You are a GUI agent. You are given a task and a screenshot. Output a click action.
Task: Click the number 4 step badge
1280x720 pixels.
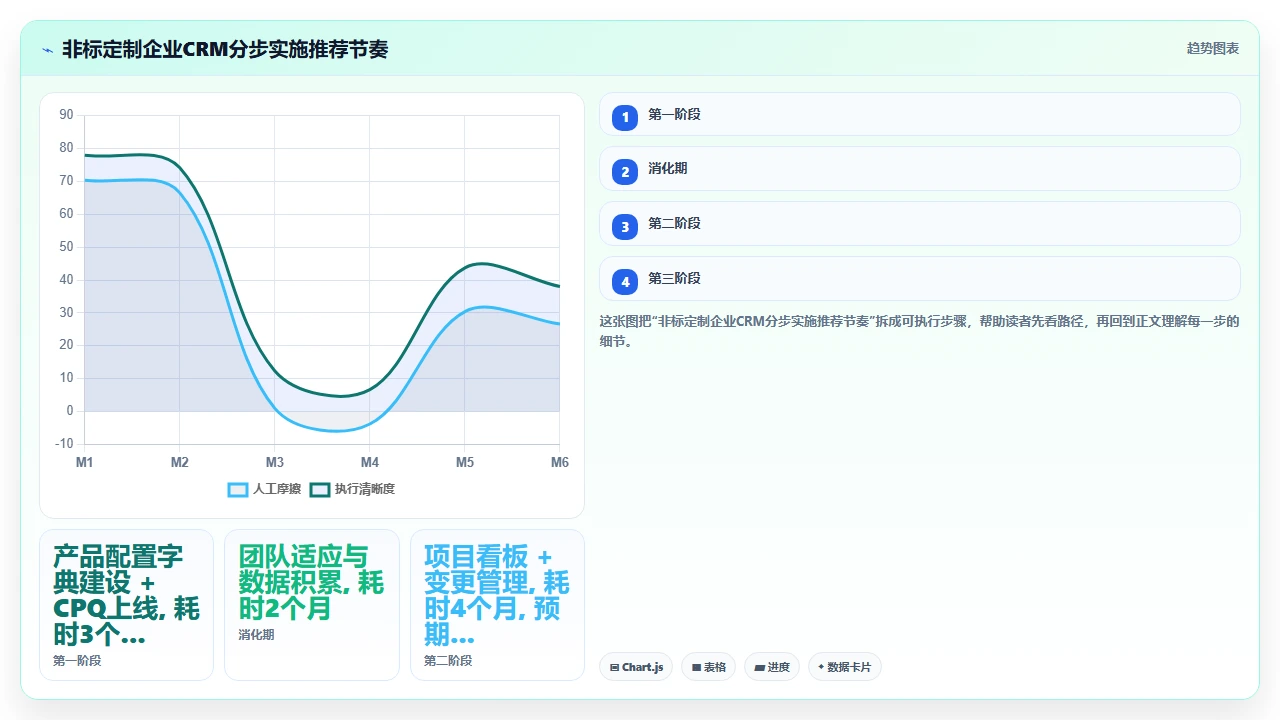pos(625,282)
